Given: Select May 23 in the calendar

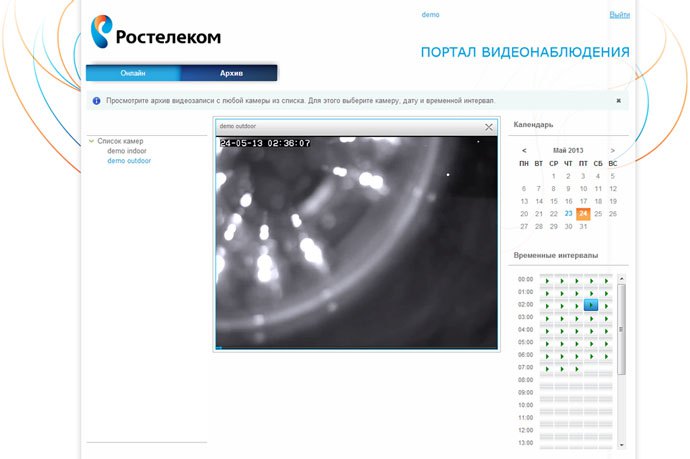Looking at the screenshot, I should (569, 213).
